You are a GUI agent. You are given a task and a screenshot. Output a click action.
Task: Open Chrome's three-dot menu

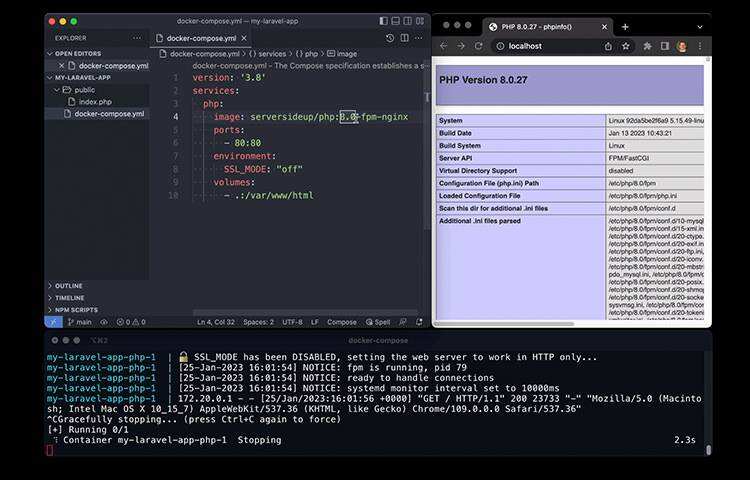[x=699, y=46]
